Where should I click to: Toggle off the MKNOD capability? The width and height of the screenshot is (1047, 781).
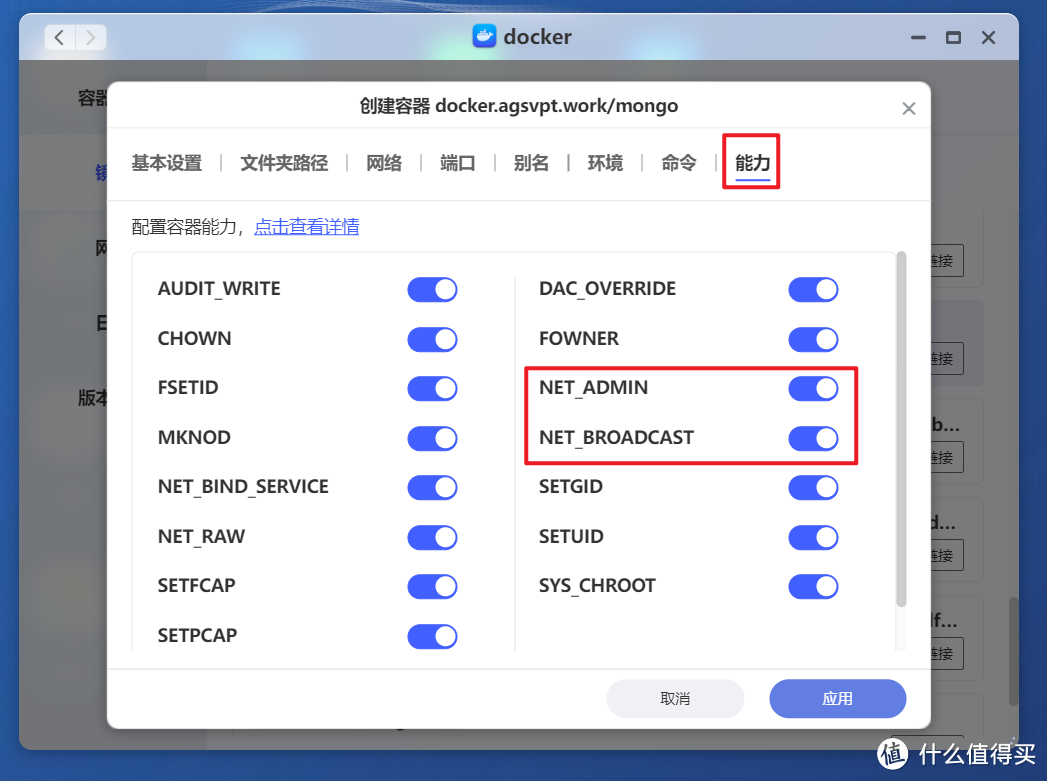coord(432,437)
